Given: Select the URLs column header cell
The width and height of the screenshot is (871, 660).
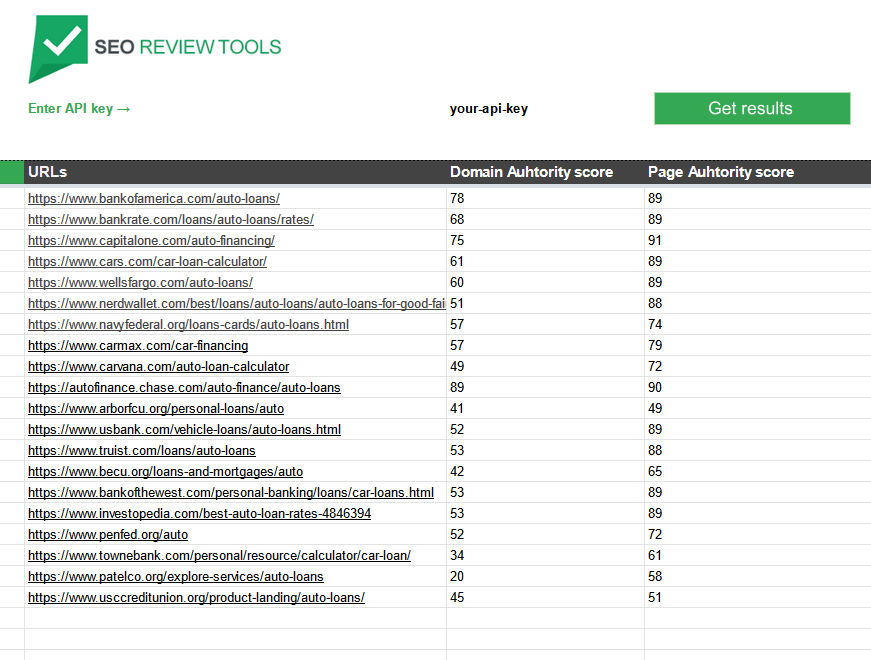Looking at the screenshot, I should tap(48, 172).
